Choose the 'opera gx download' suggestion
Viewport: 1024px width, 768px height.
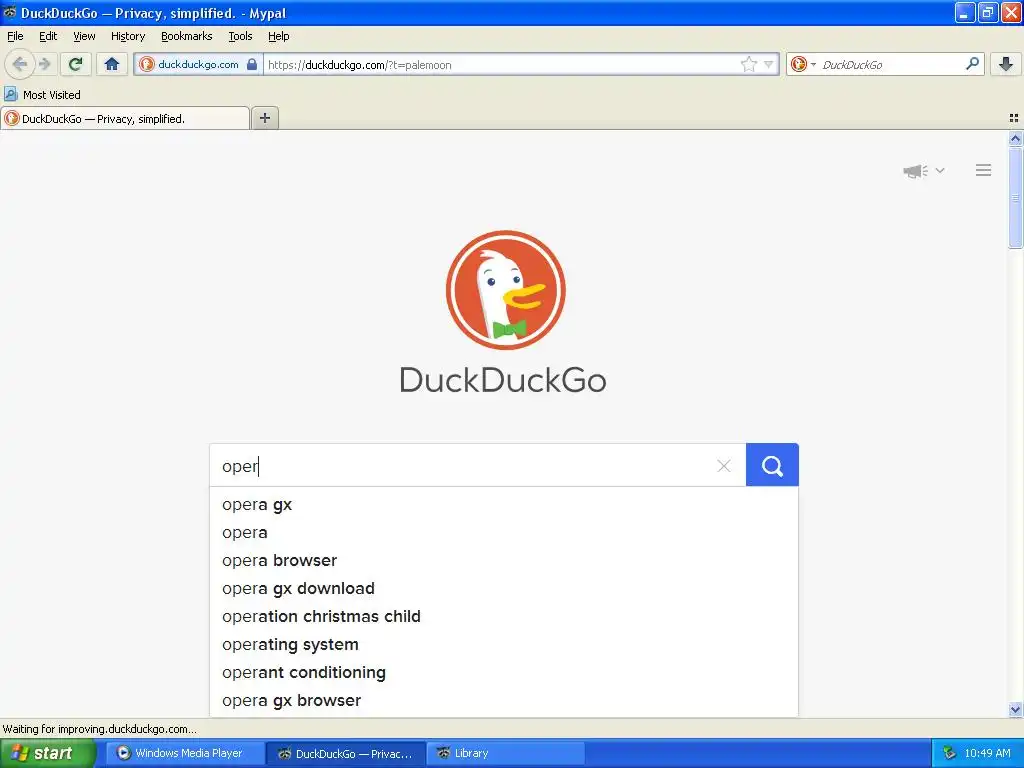pos(504,589)
